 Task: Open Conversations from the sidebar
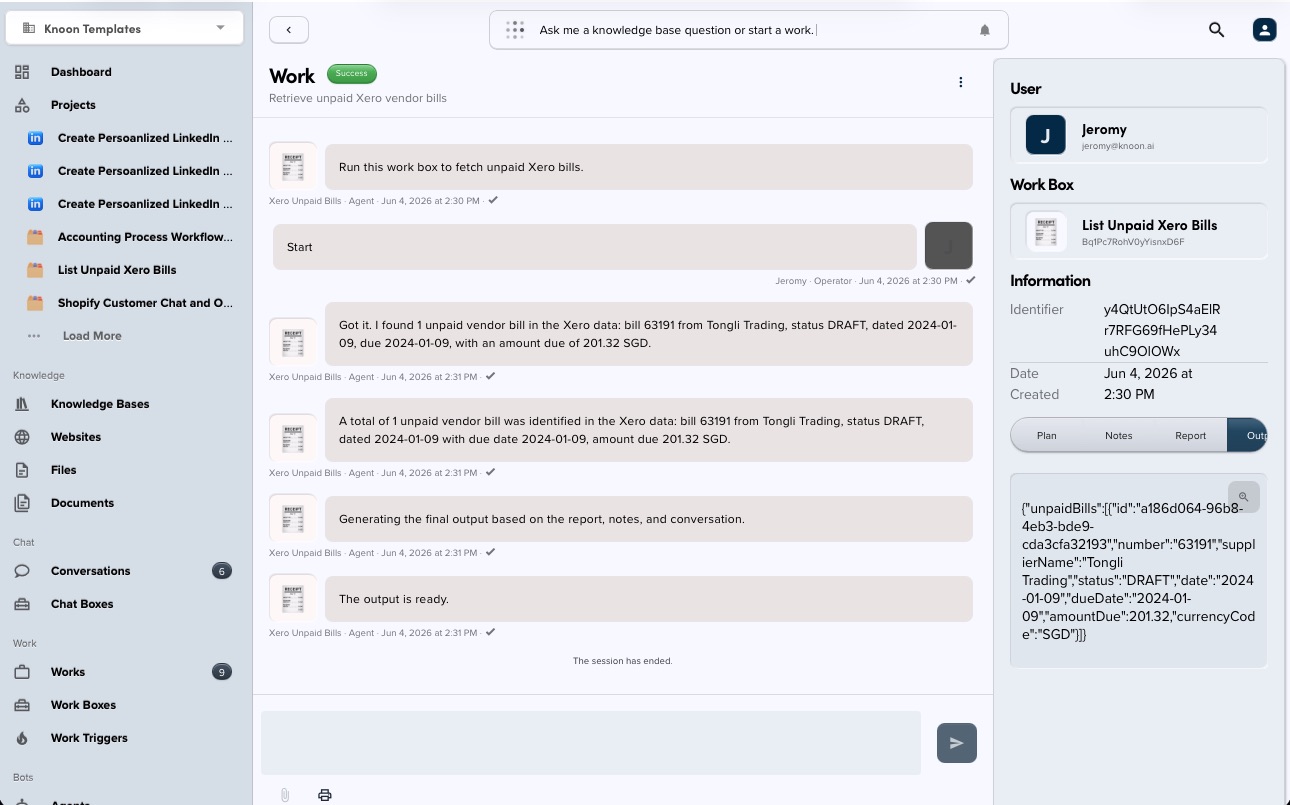[x=90, y=571]
